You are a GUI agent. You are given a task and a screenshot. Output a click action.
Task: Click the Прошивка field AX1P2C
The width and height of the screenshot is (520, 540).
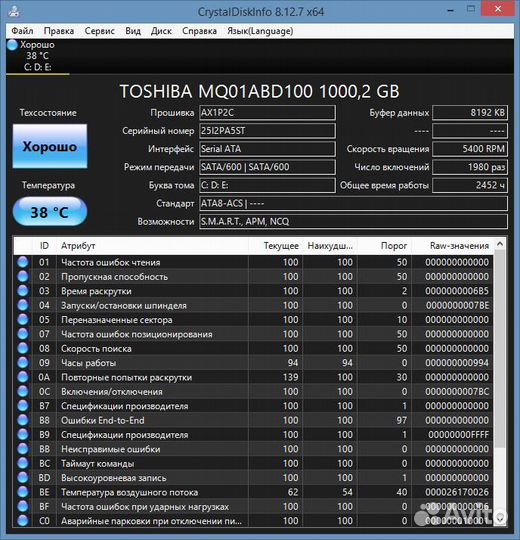267,113
